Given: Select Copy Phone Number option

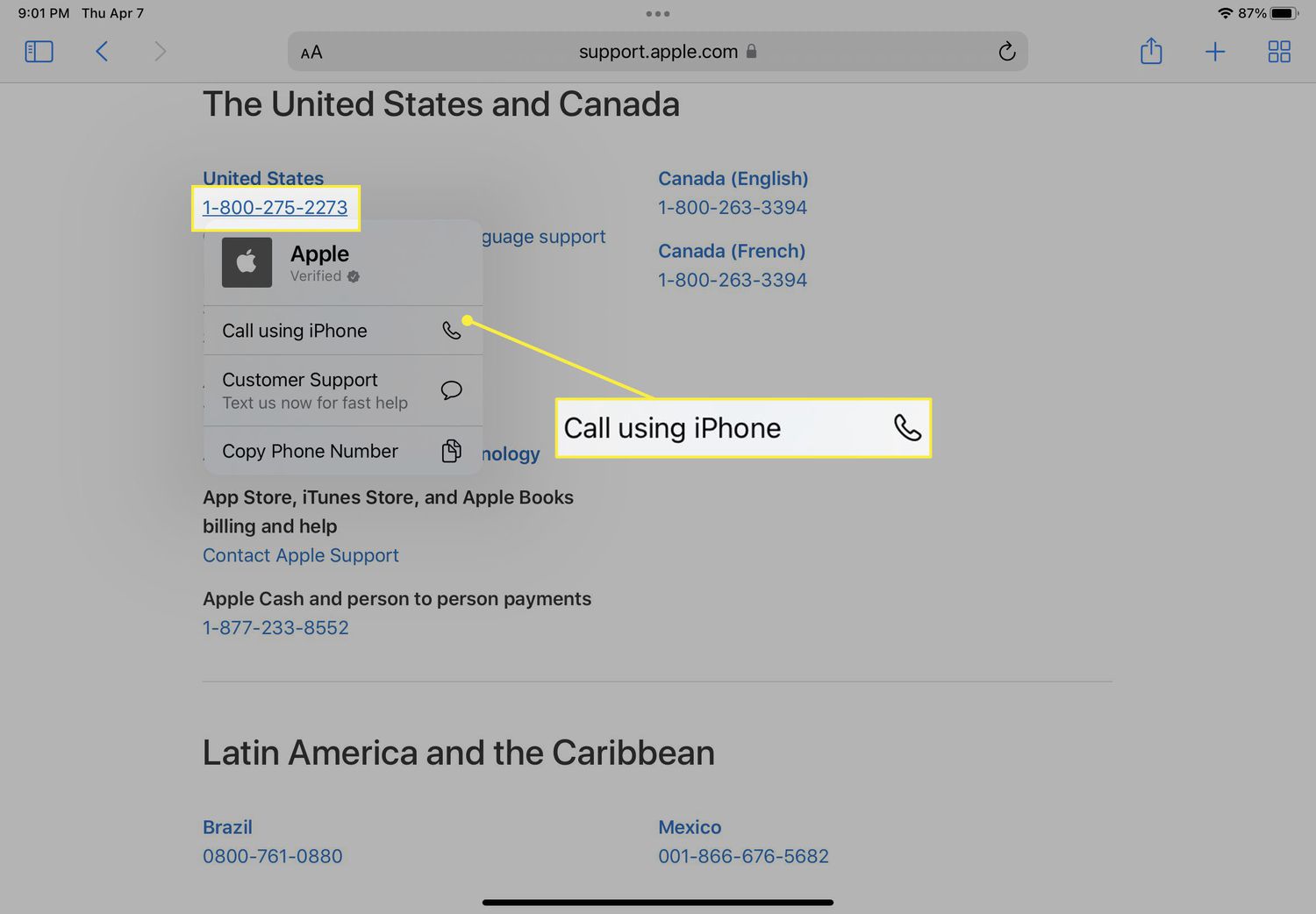Looking at the screenshot, I should (x=310, y=451).
